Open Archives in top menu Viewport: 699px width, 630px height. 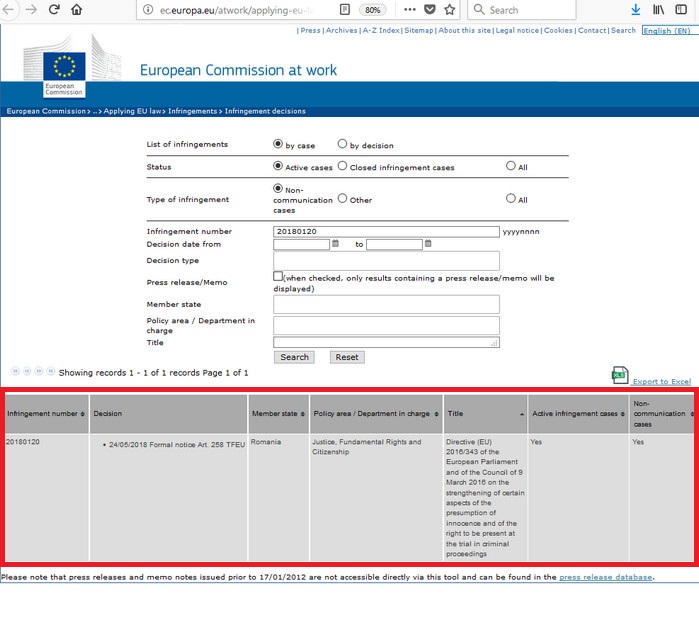pos(341,30)
